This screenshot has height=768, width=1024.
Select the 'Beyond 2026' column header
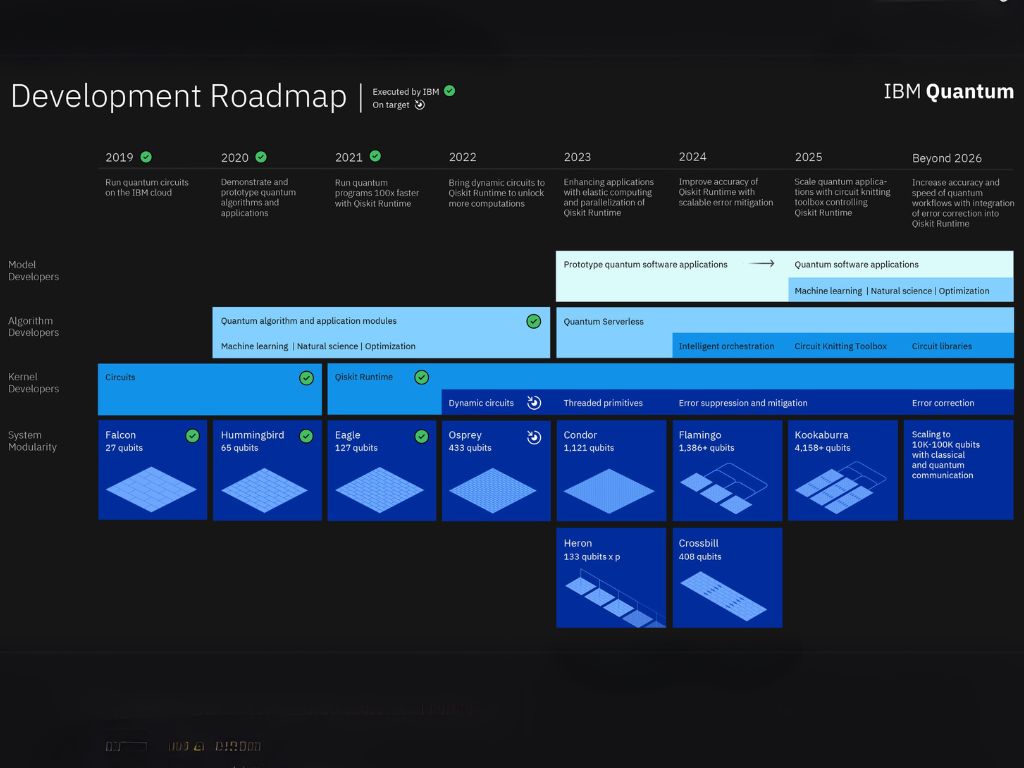(x=946, y=158)
